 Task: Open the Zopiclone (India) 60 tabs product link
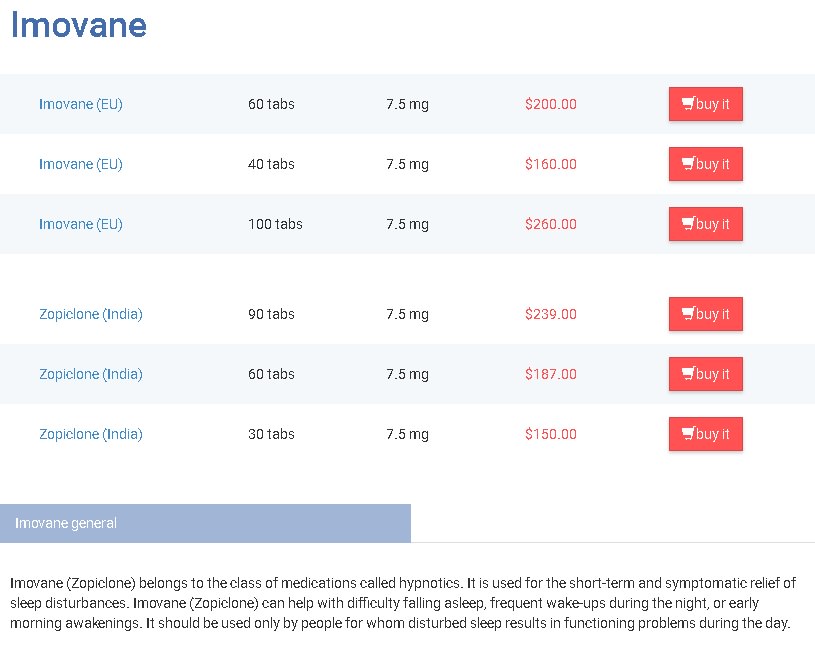pos(91,374)
